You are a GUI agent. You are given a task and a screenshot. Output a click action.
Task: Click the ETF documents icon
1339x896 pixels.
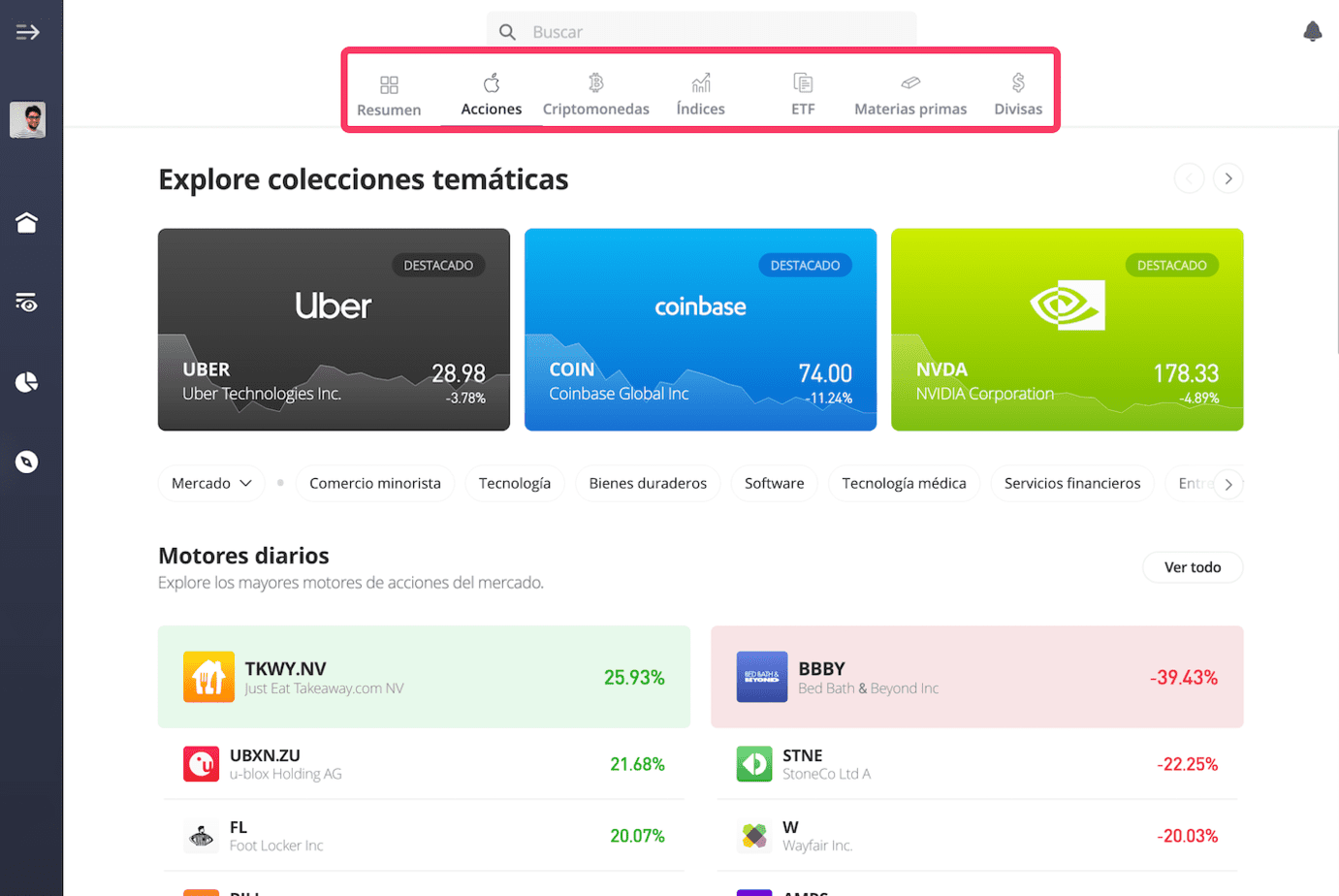803,82
